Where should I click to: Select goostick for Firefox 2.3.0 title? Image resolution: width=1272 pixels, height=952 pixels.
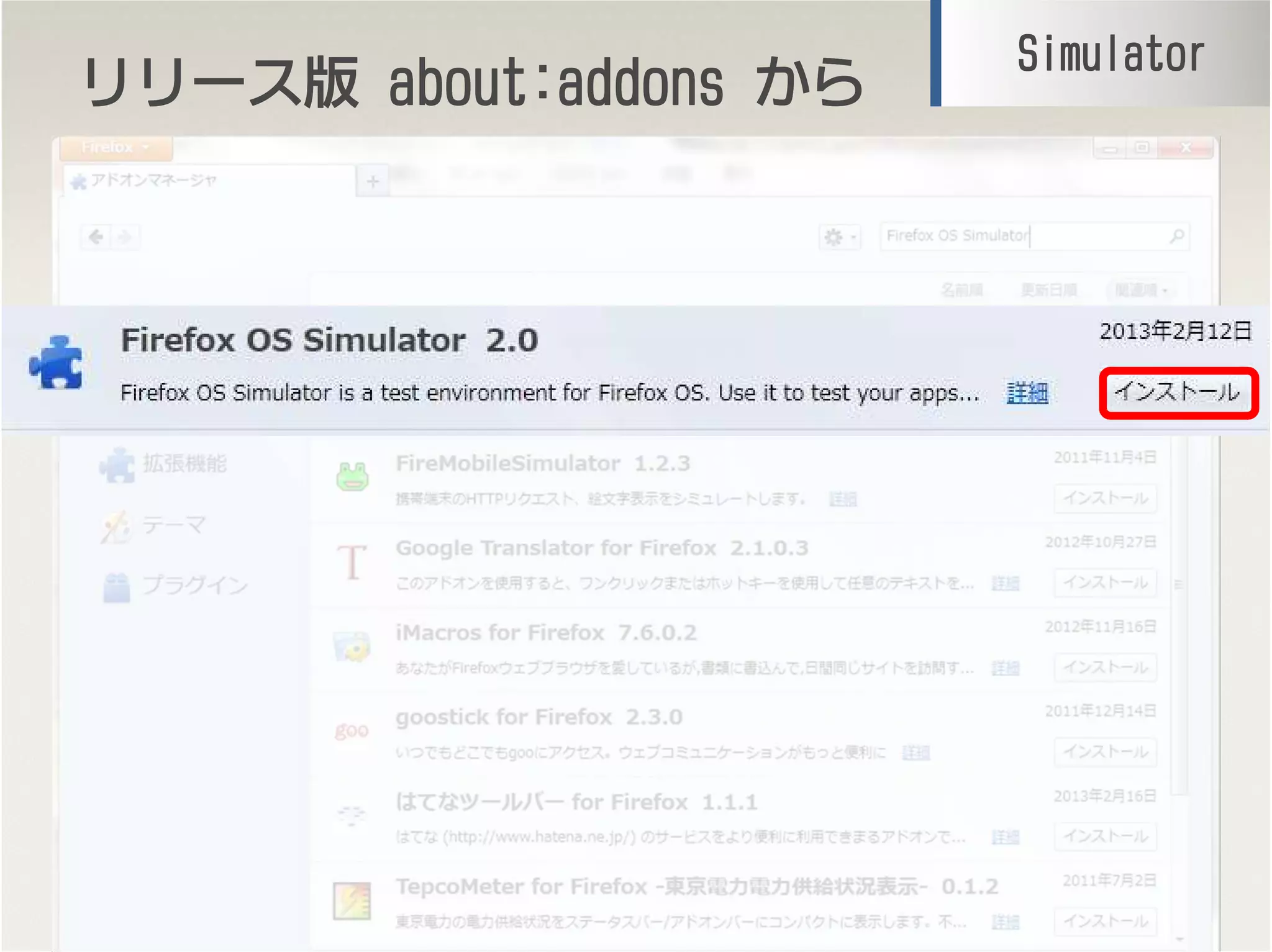click(x=539, y=717)
